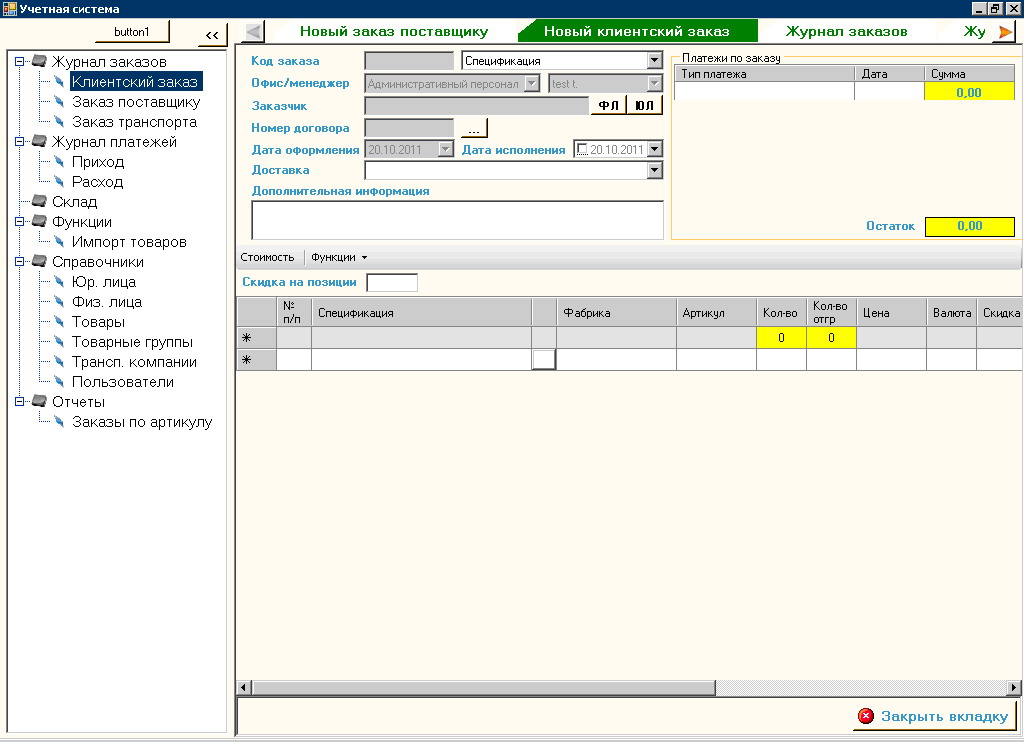Open the Спецификация dropdown

click(x=654, y=61)
